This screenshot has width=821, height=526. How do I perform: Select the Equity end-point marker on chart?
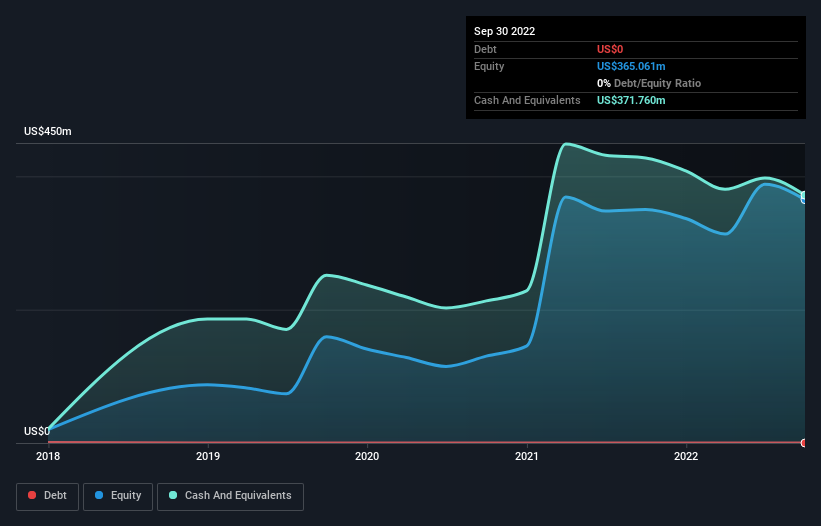click(804, 199)
